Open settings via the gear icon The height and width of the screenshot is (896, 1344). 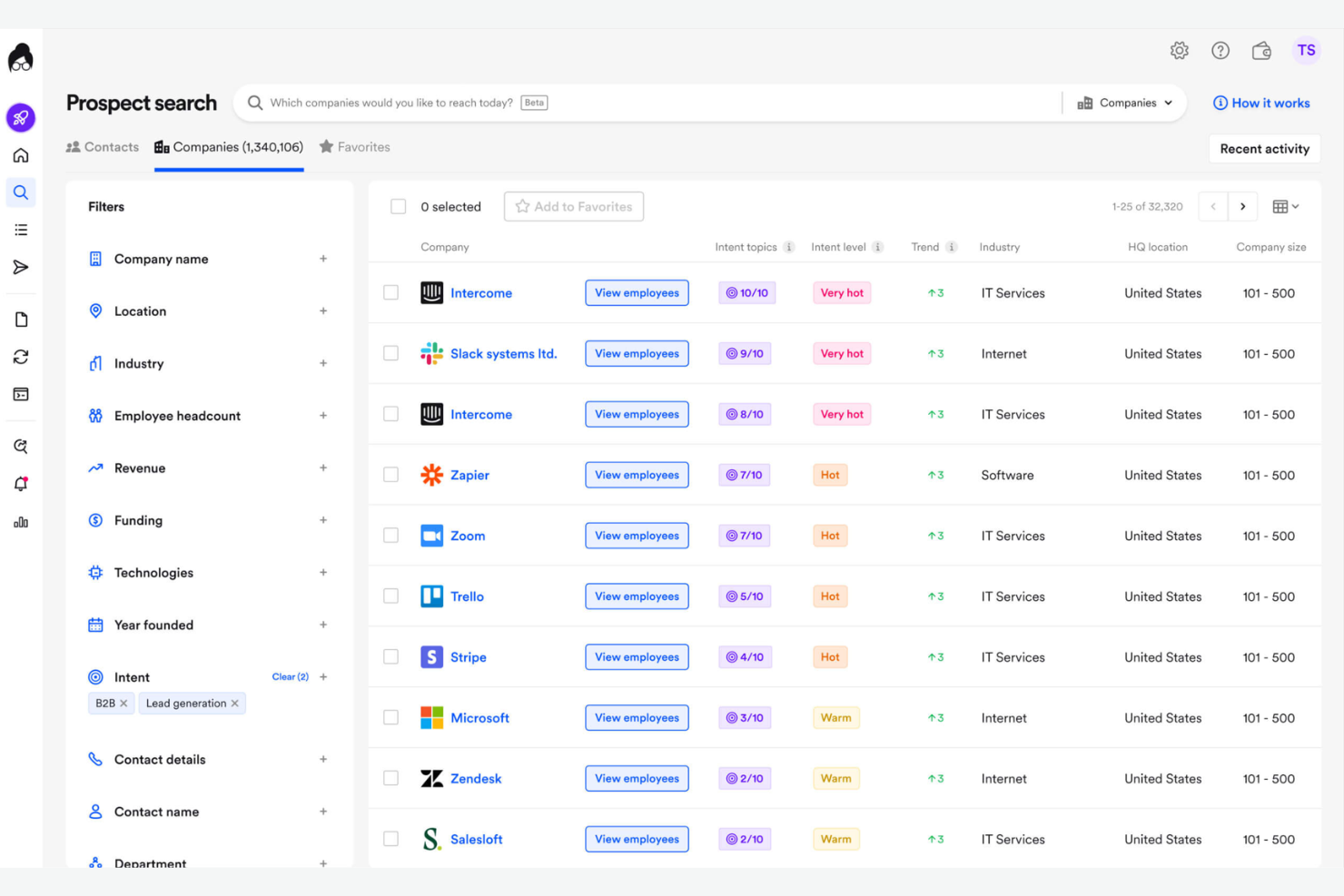(x=1179, y=50)
